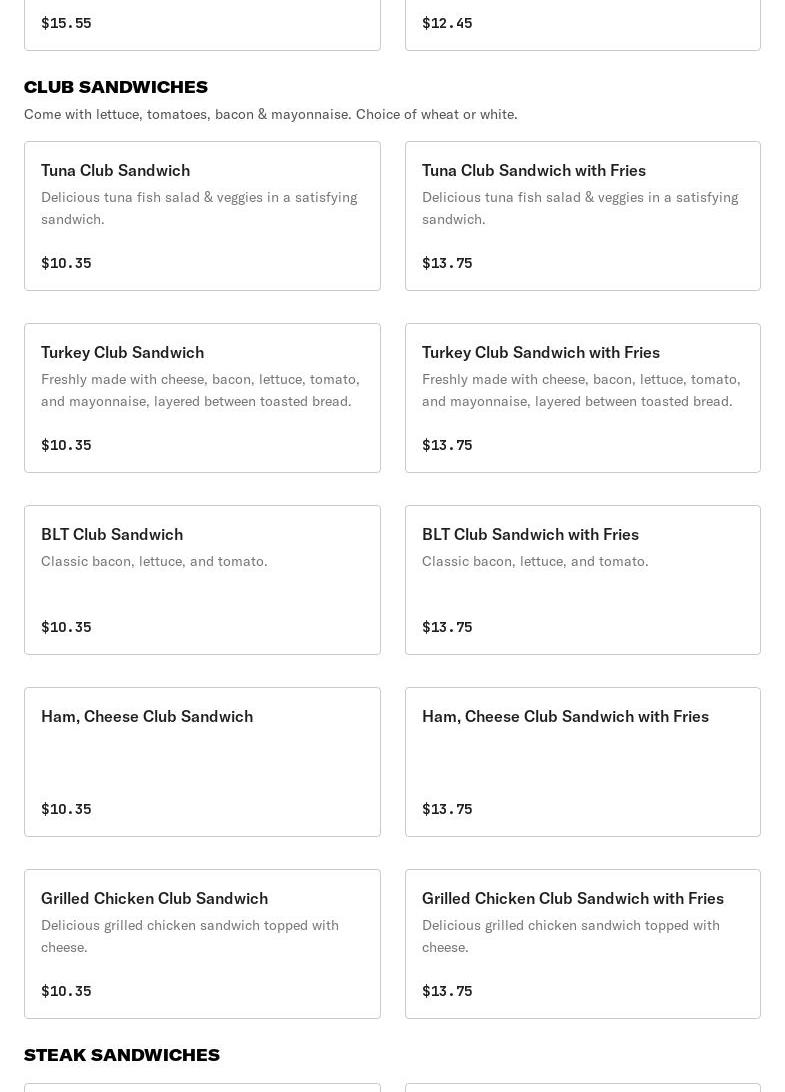Choose the Turkey Club Sandwich item
Image resolution: width=785 pixels, height=1092 pixels.
point(202,398)
